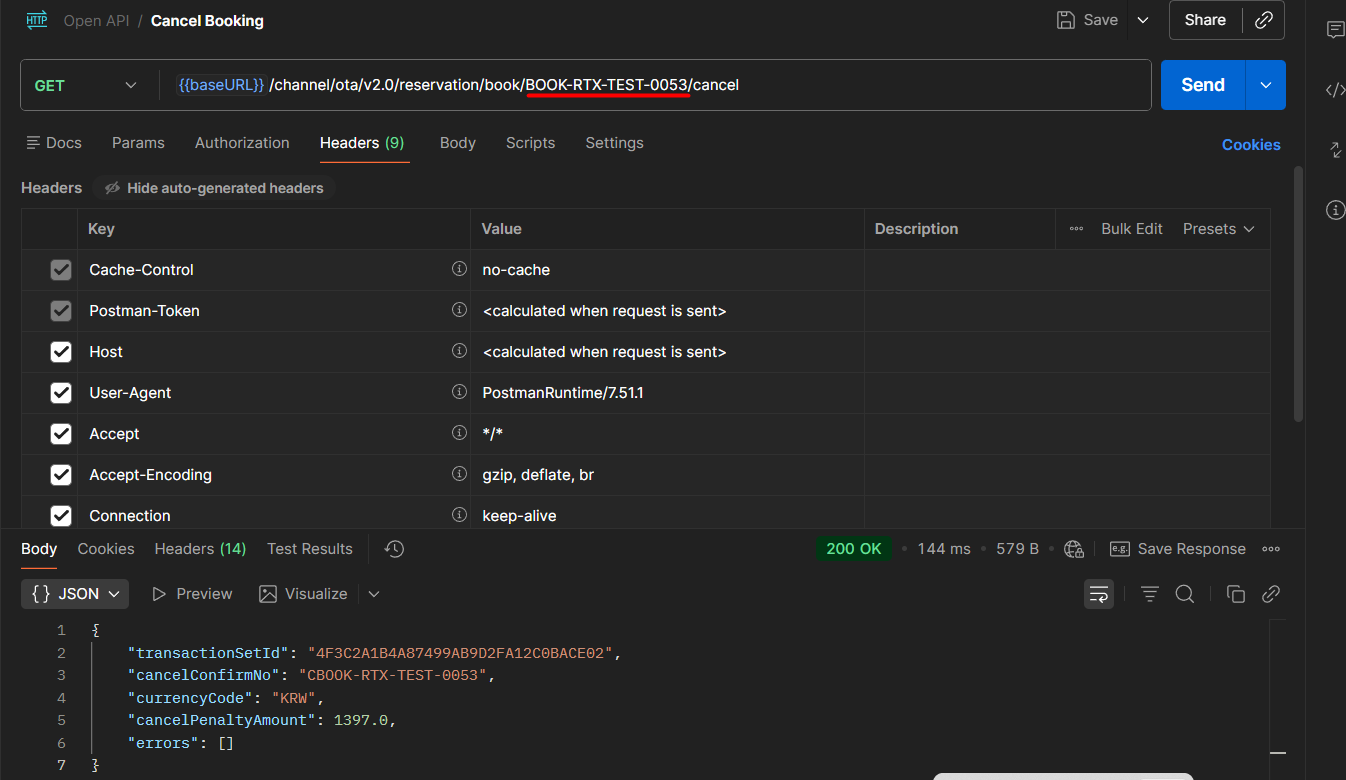Disable the Connection header checkbox
The width and height of the screenshot is (1346, 780).
pyautogui.click(x=61, y=516)
